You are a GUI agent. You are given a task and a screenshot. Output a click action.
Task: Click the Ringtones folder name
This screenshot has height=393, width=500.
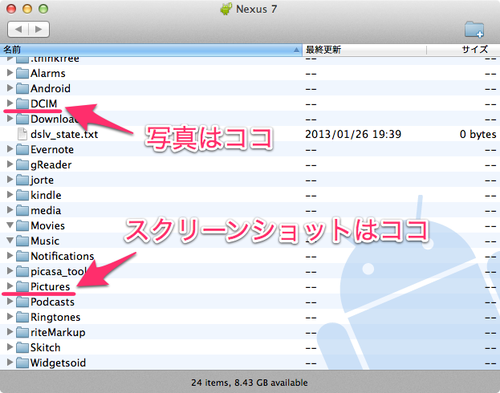pos(55,317)
